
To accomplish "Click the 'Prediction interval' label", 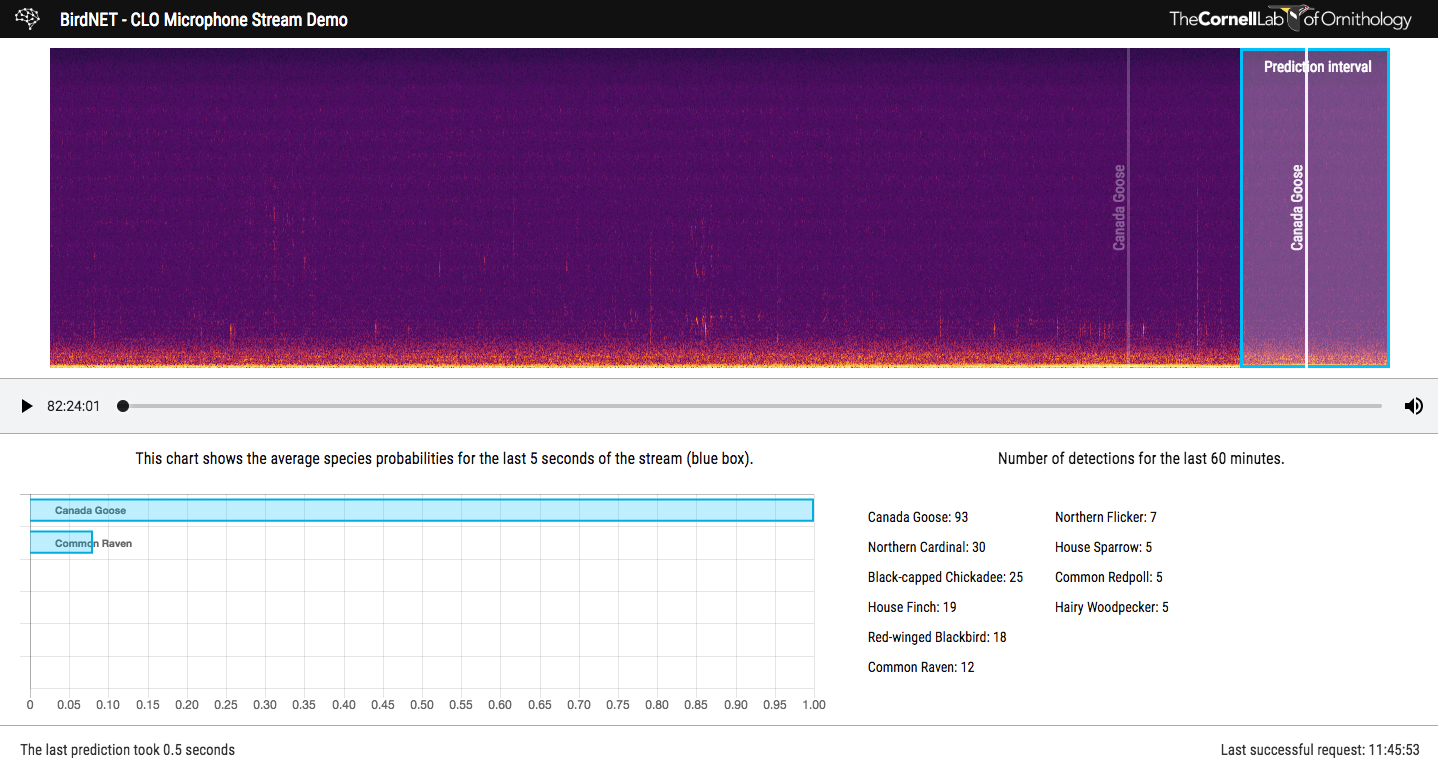I will (x=1317, y=67).
